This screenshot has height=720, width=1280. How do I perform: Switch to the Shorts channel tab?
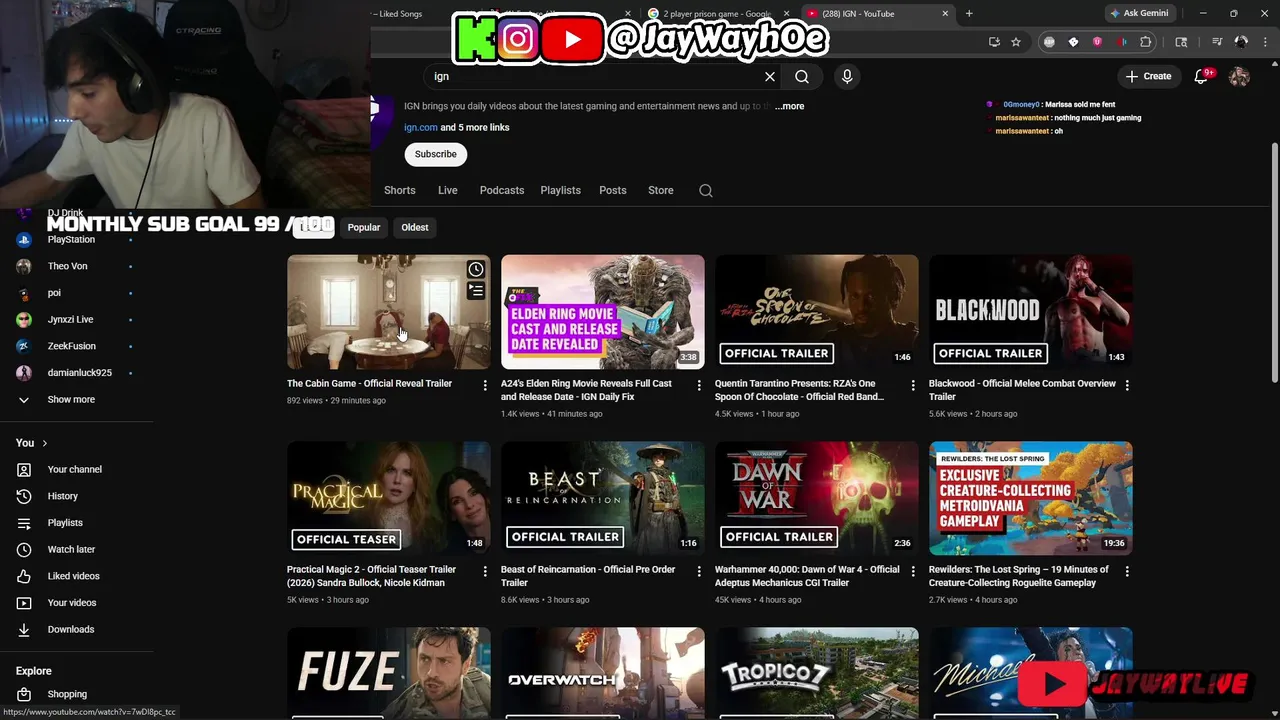[x=400, y=190]
